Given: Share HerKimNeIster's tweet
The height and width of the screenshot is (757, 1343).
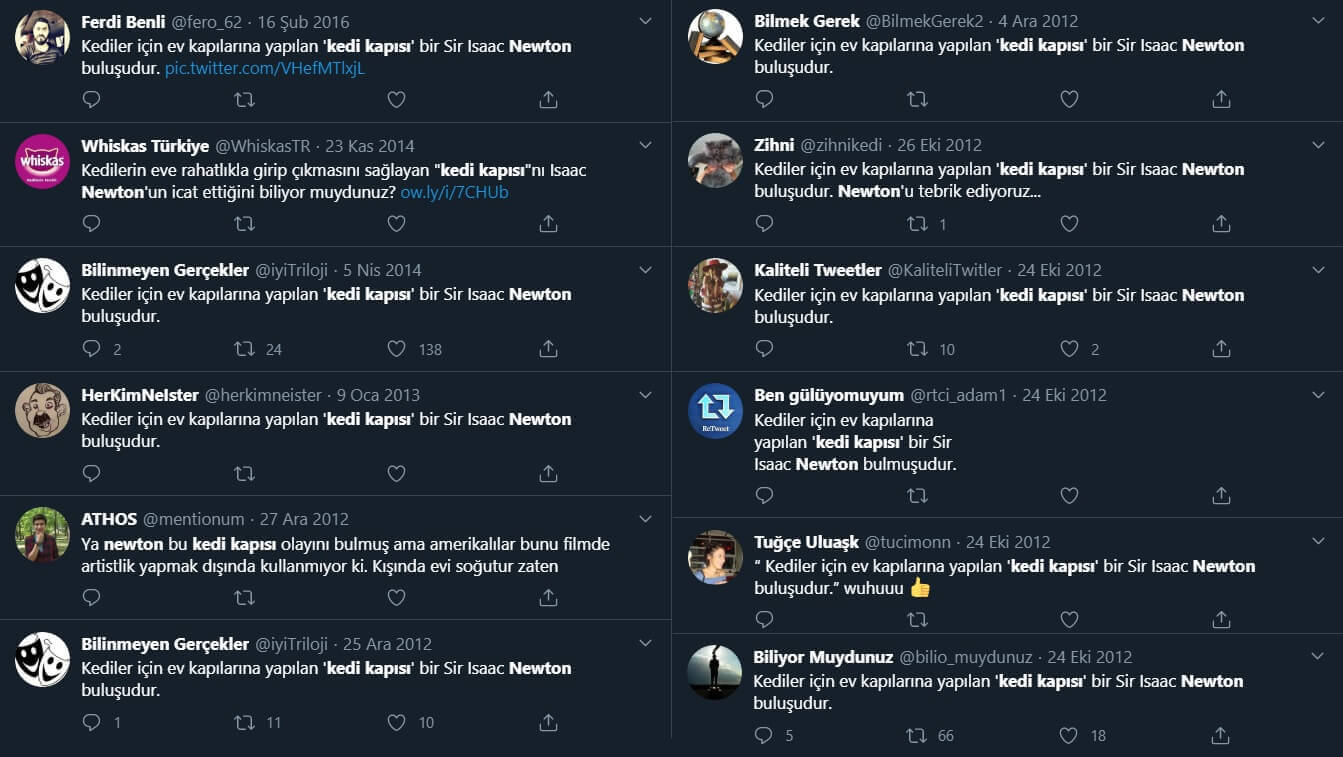Looking at the screenshot, I should tap(548, 473).
